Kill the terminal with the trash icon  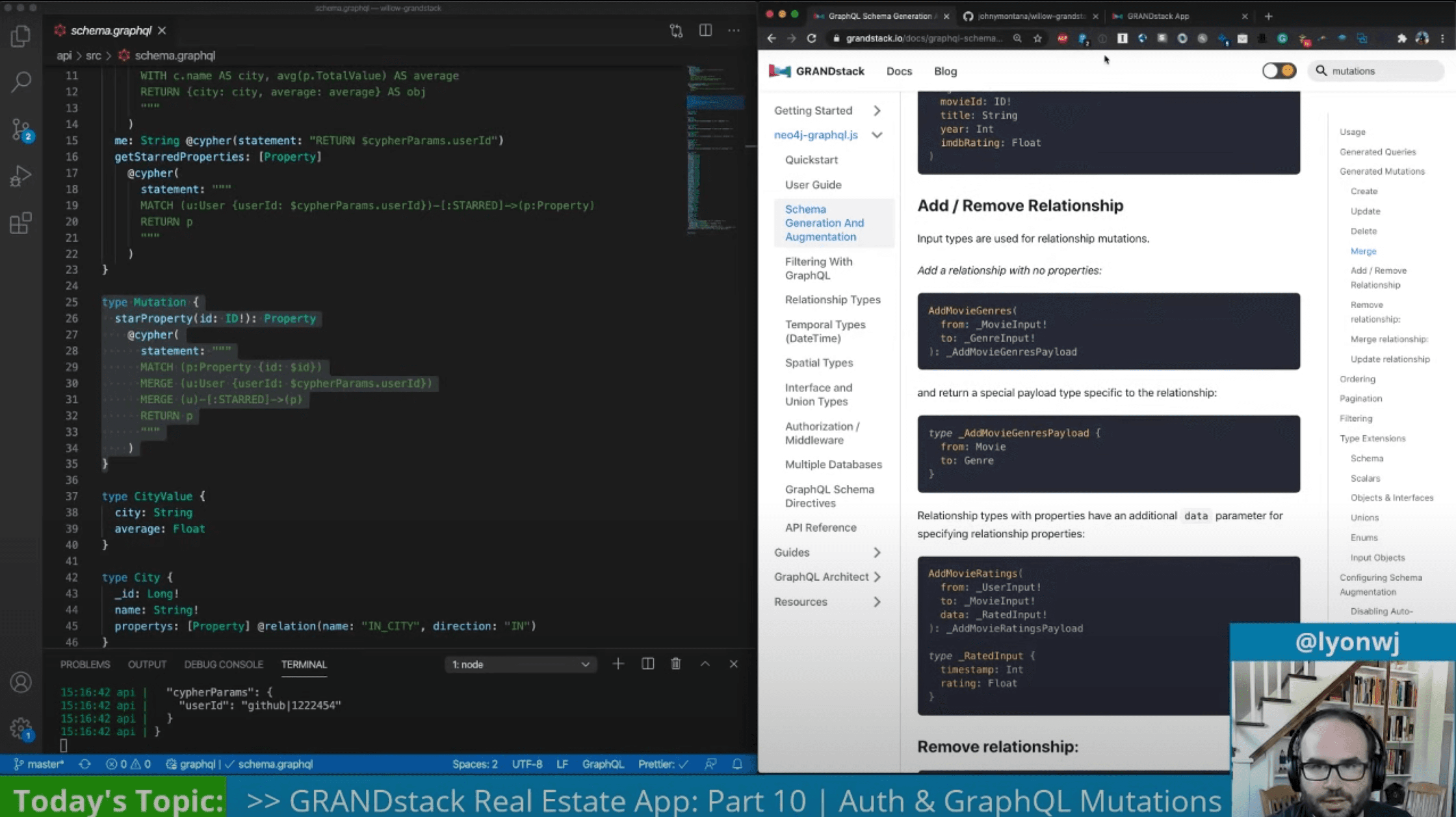click(676, 664)
